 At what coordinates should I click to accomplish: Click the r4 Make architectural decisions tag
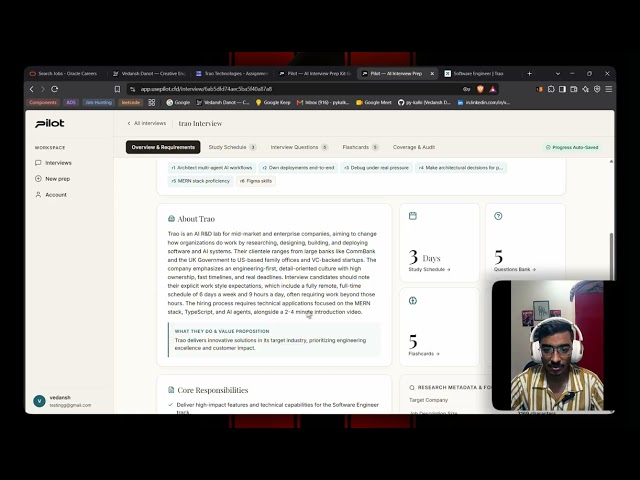pos(460,168)
